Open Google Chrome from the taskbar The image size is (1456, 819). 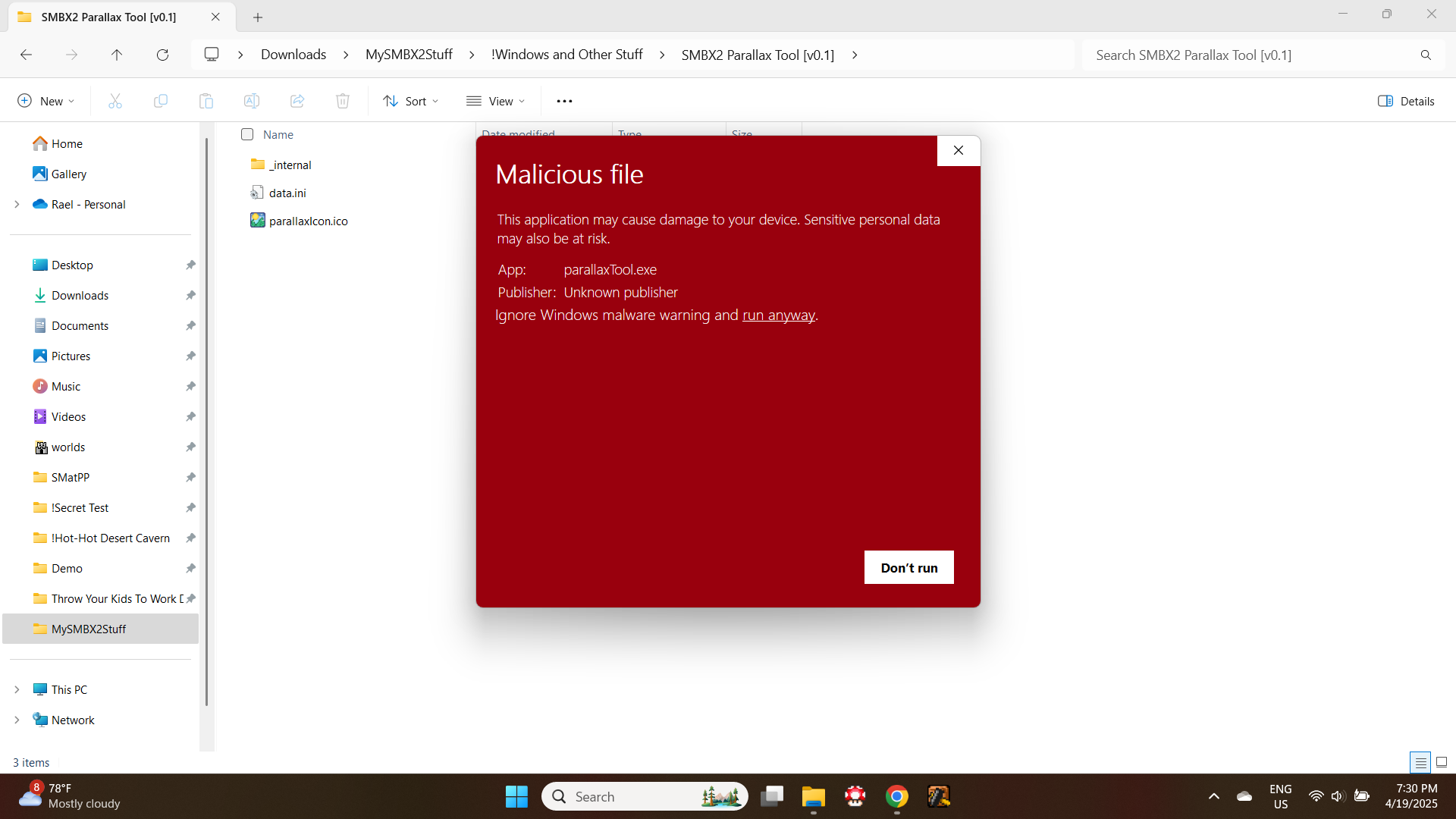point(897,796)
